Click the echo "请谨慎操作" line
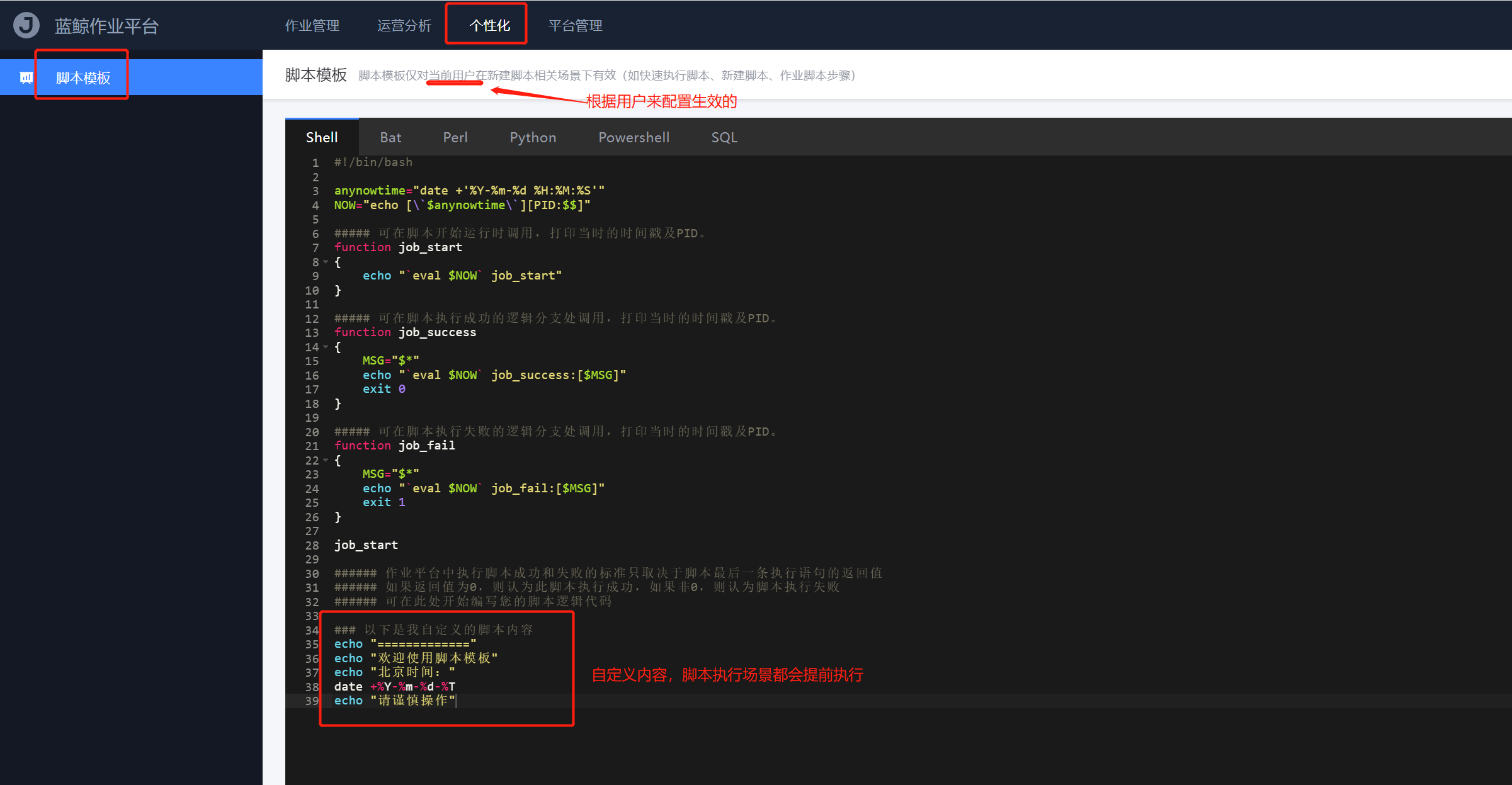 point(395,701)
